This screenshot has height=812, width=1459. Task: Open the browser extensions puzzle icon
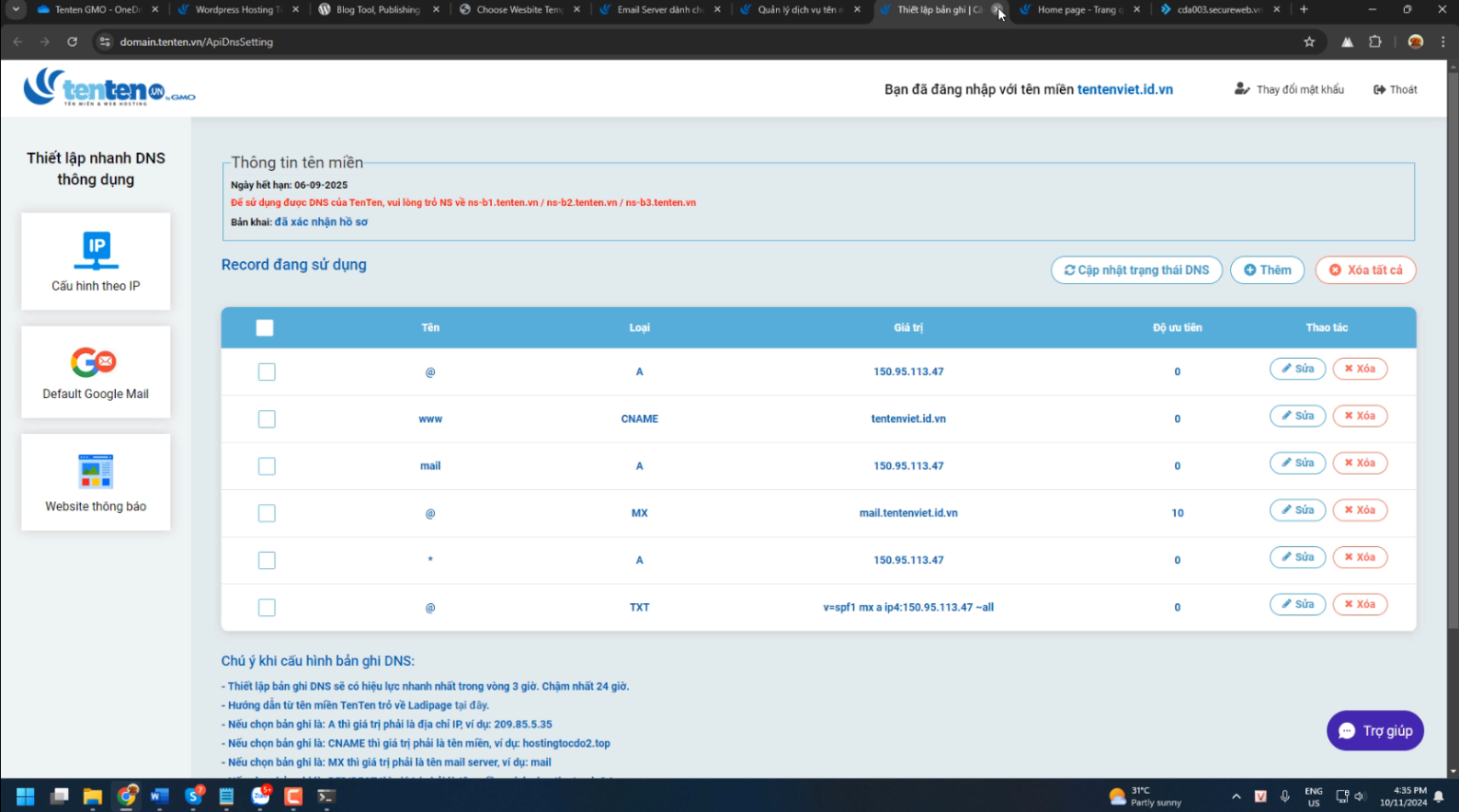pos(1374,42)
